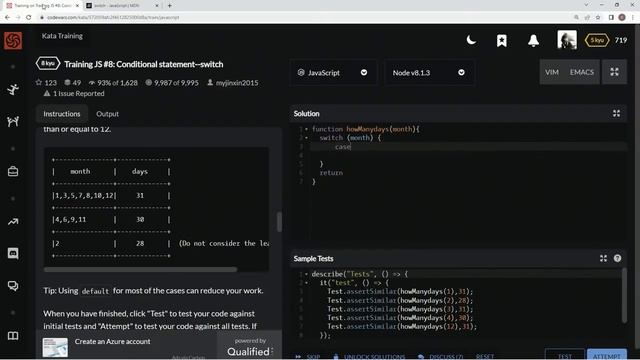Click the return line in the Solution editor
The width and height of the screenshot is (640, 360).
(x=331, y=173)
